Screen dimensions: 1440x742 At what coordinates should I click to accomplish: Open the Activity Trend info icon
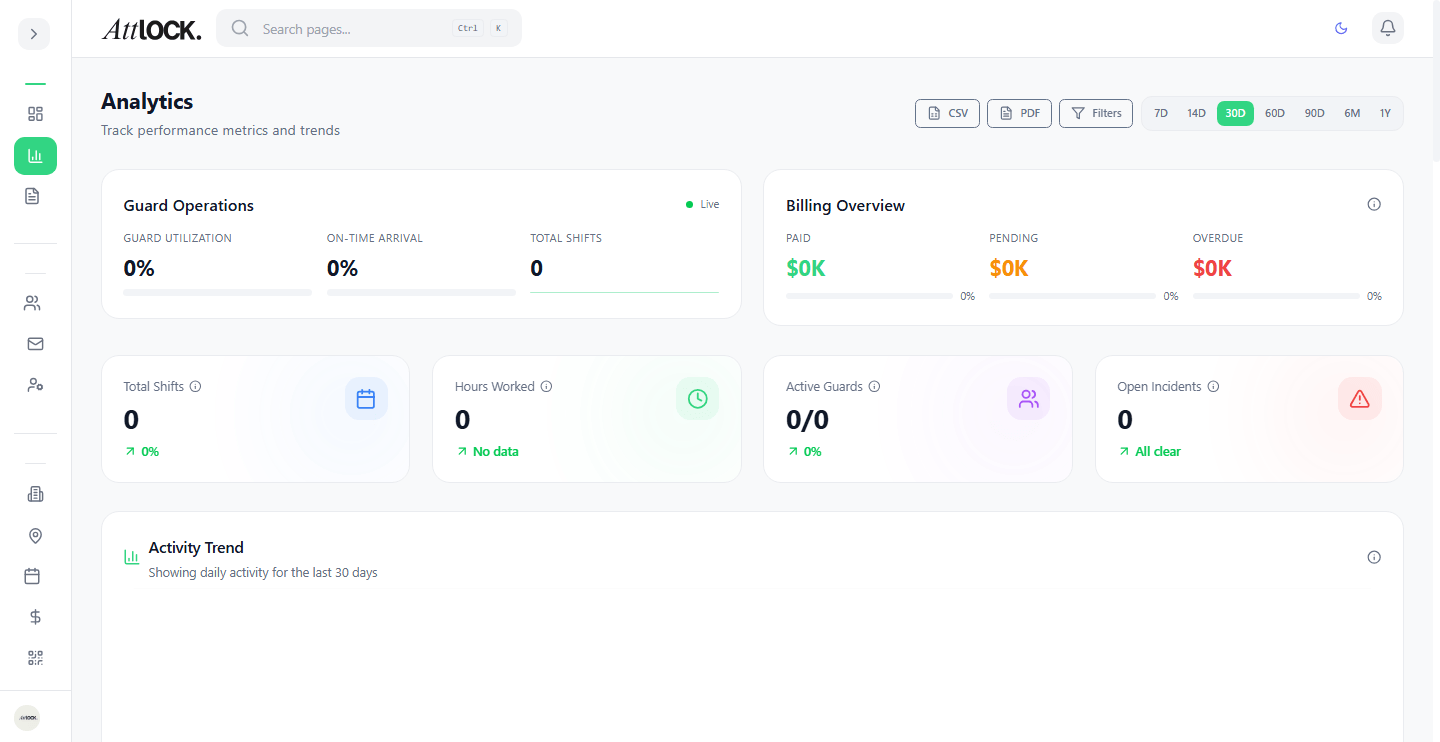pyautogui.click(x=1374, y=557)
